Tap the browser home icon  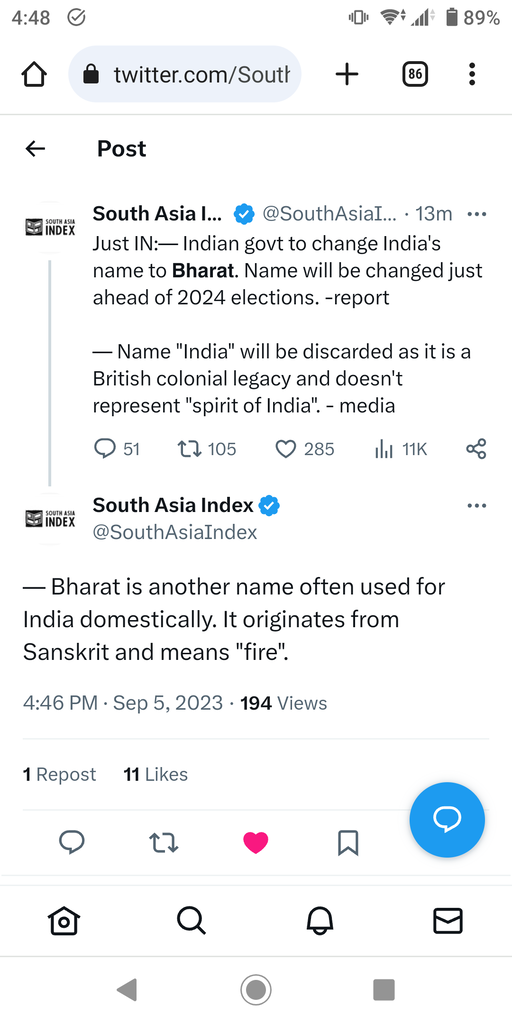click(x=35, y=75)
